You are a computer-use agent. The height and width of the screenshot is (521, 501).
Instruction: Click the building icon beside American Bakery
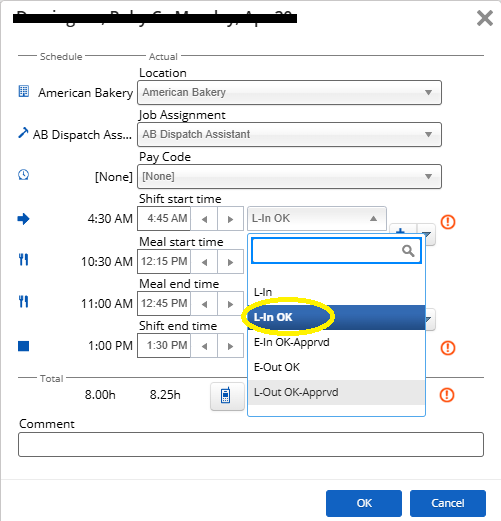point(24,91)
